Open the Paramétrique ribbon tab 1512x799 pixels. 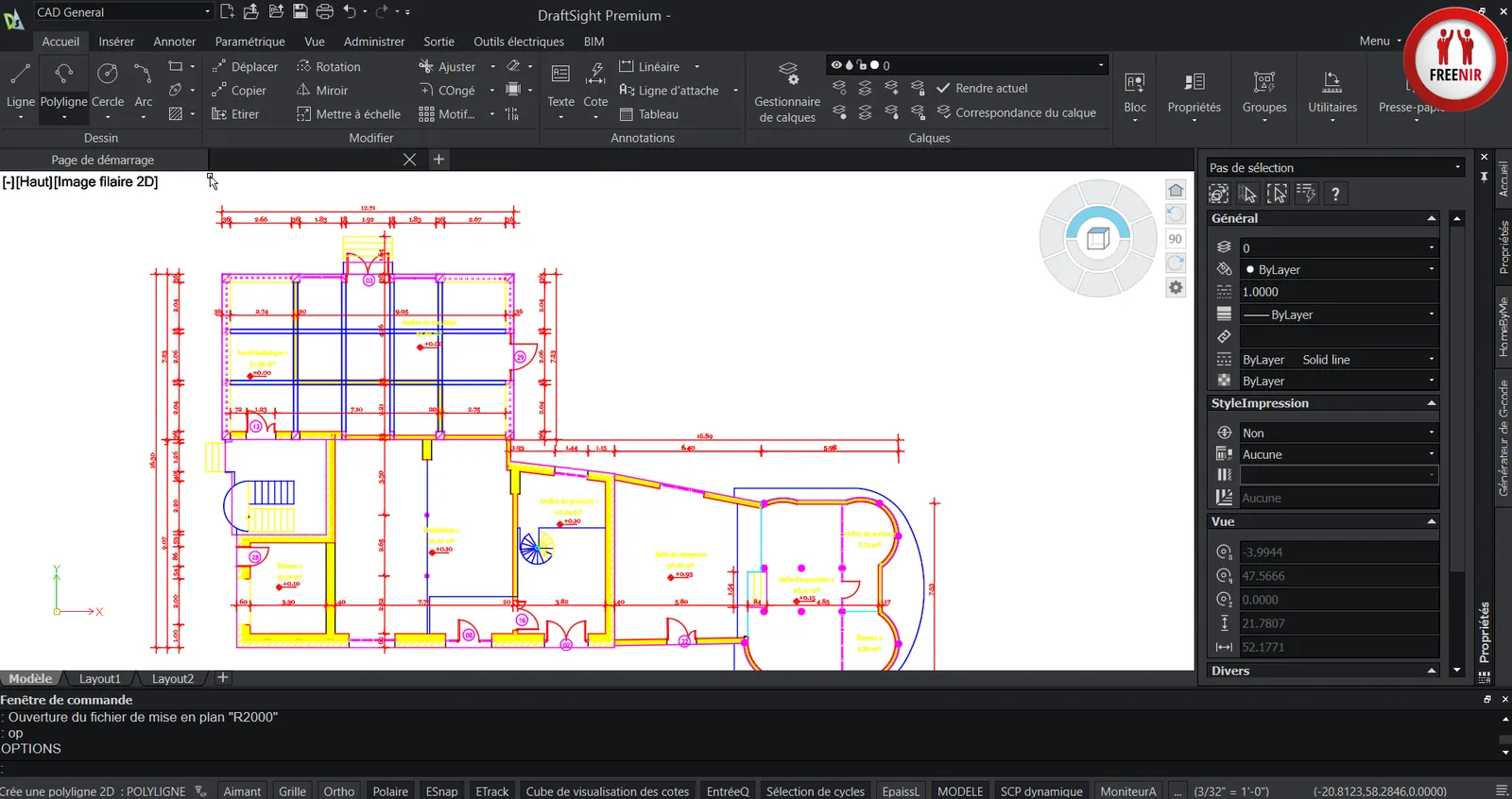coord(249,42)
